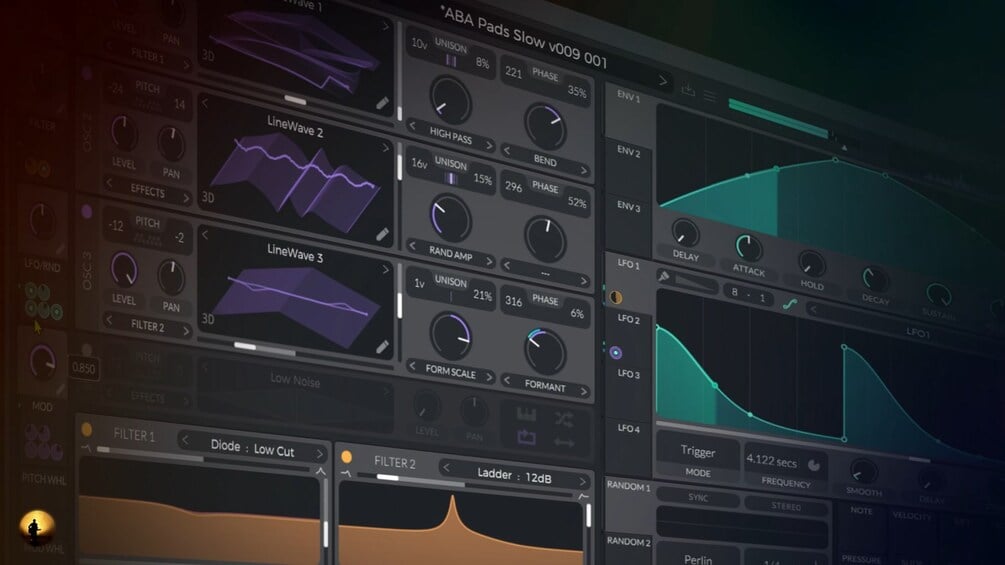The image size is (1005, 565).
Task: Load the next preset after ABA Pads Slow
Action: coord(663,81)
